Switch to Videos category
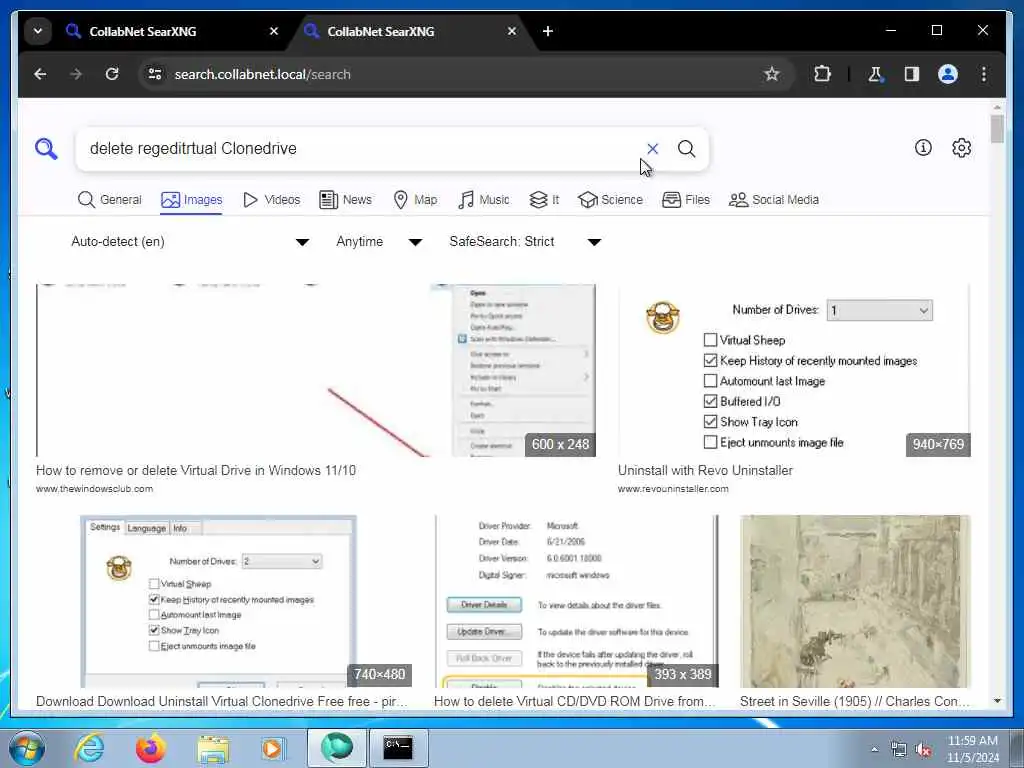This screenshot has width=1024, height=768. pos(271,200)
